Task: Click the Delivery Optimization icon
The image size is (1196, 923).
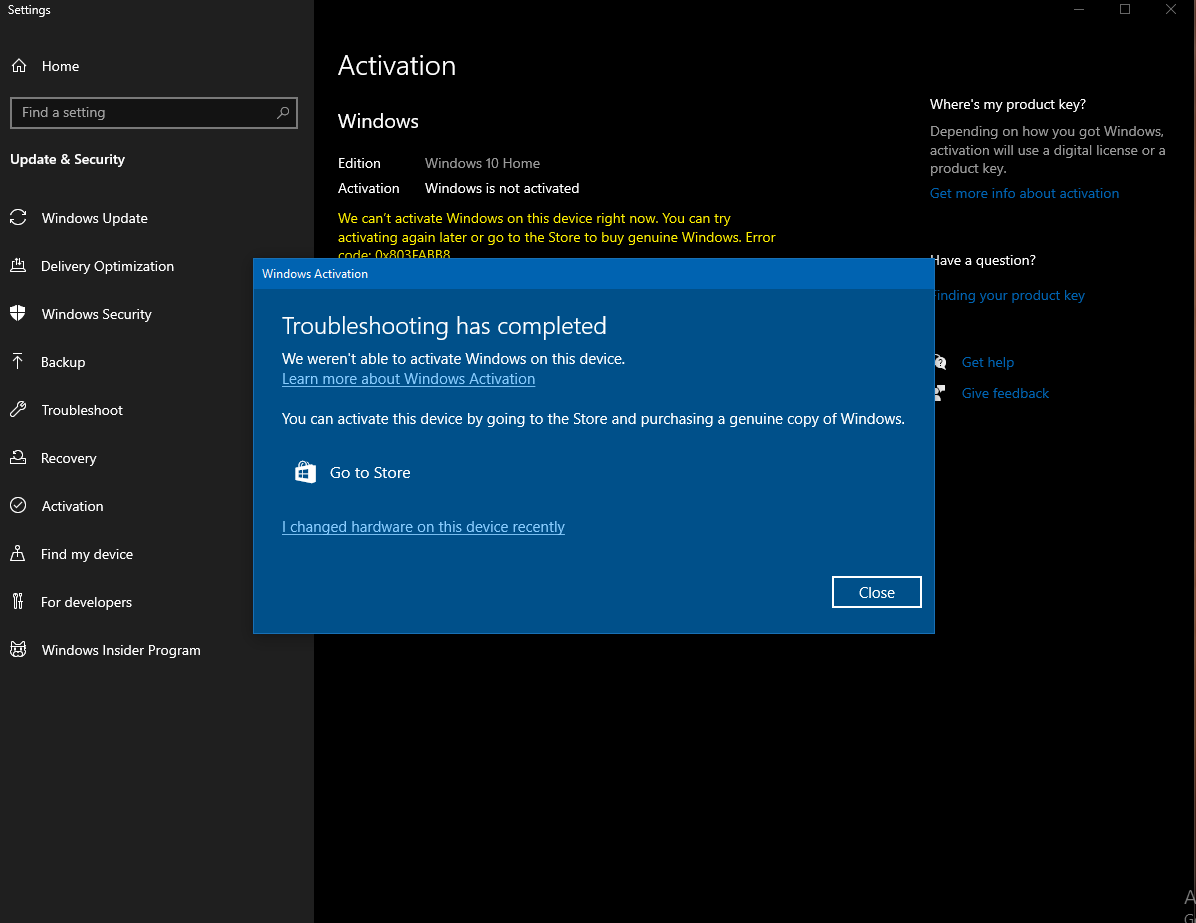Action: [x=18, y=265]
